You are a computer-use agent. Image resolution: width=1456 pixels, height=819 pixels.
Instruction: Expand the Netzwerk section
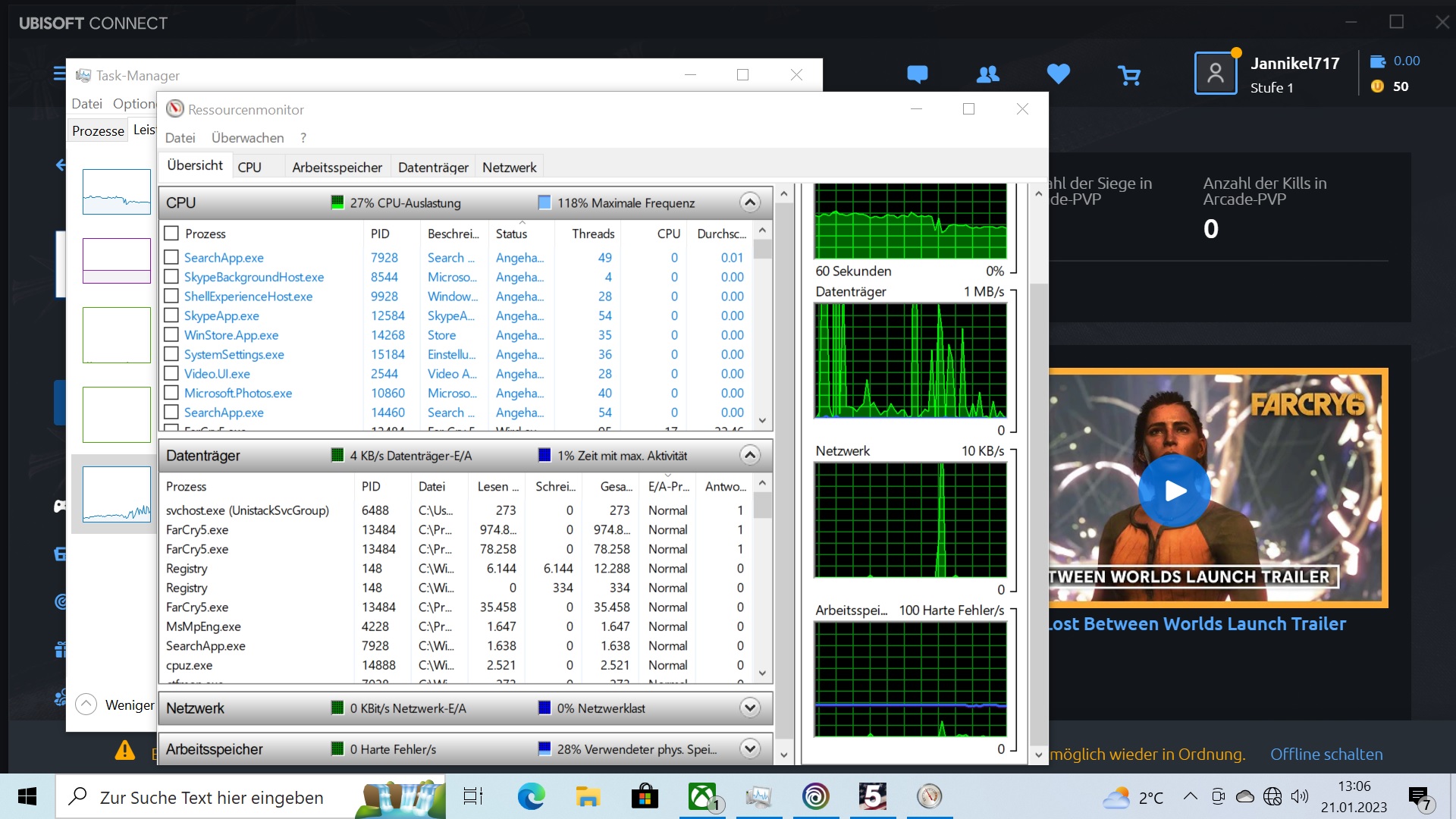click(x=749, y=708)
